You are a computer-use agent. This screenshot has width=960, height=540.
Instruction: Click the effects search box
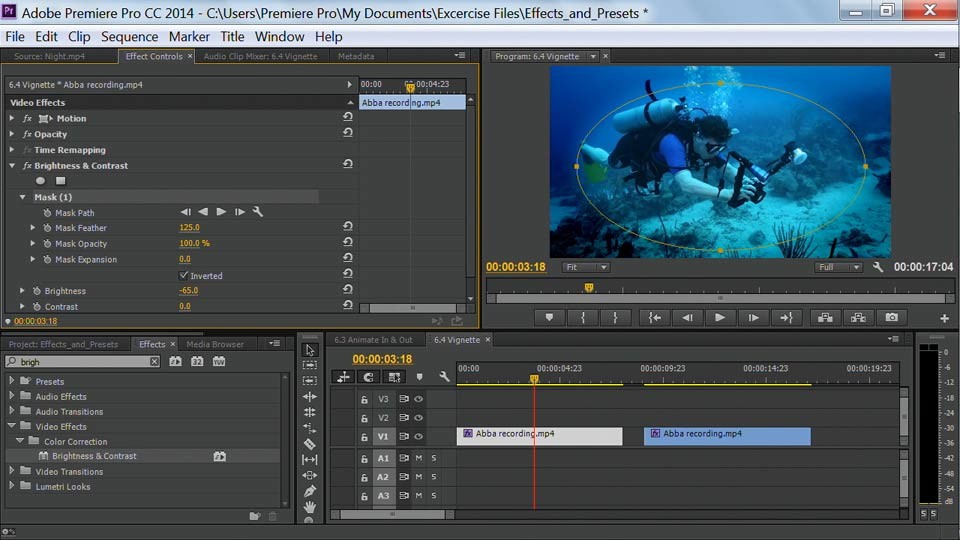pos(83,362)
